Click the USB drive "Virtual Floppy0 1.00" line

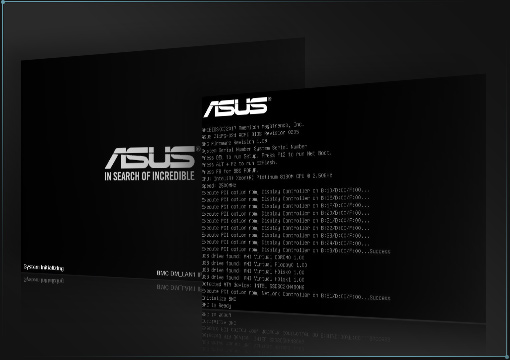point(254,264)
